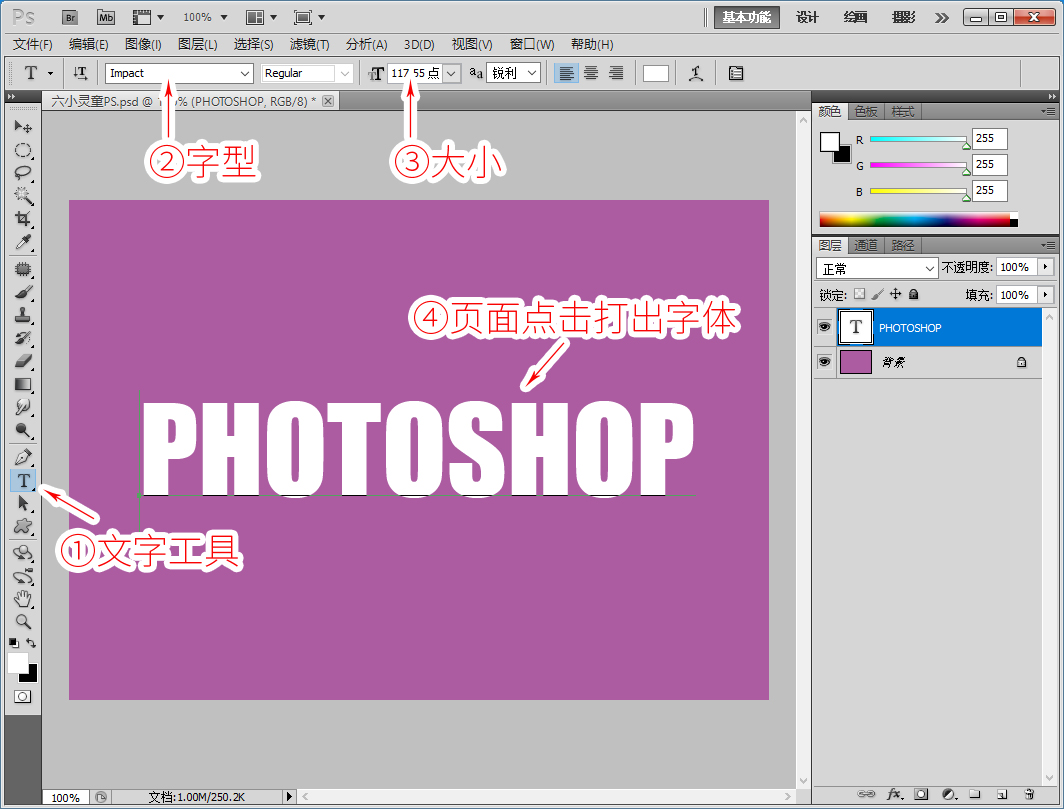Switch to the 通道 tab
Viewport: 1064px width, 809px height.
pyautogui.click(x=866, y=245)
